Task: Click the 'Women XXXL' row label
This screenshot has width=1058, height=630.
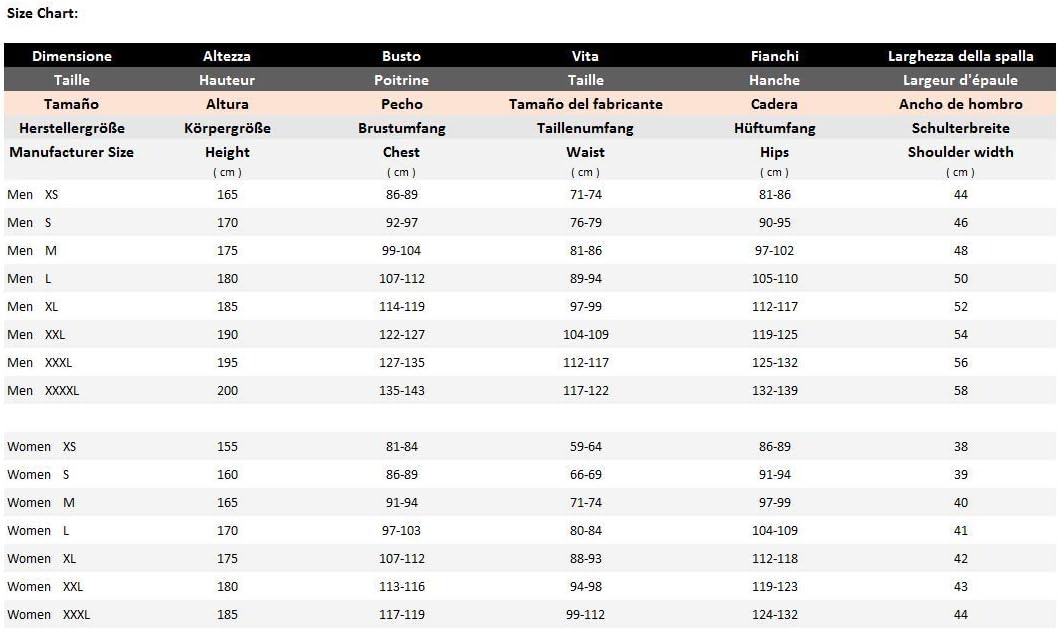Action: coord(48,615)
